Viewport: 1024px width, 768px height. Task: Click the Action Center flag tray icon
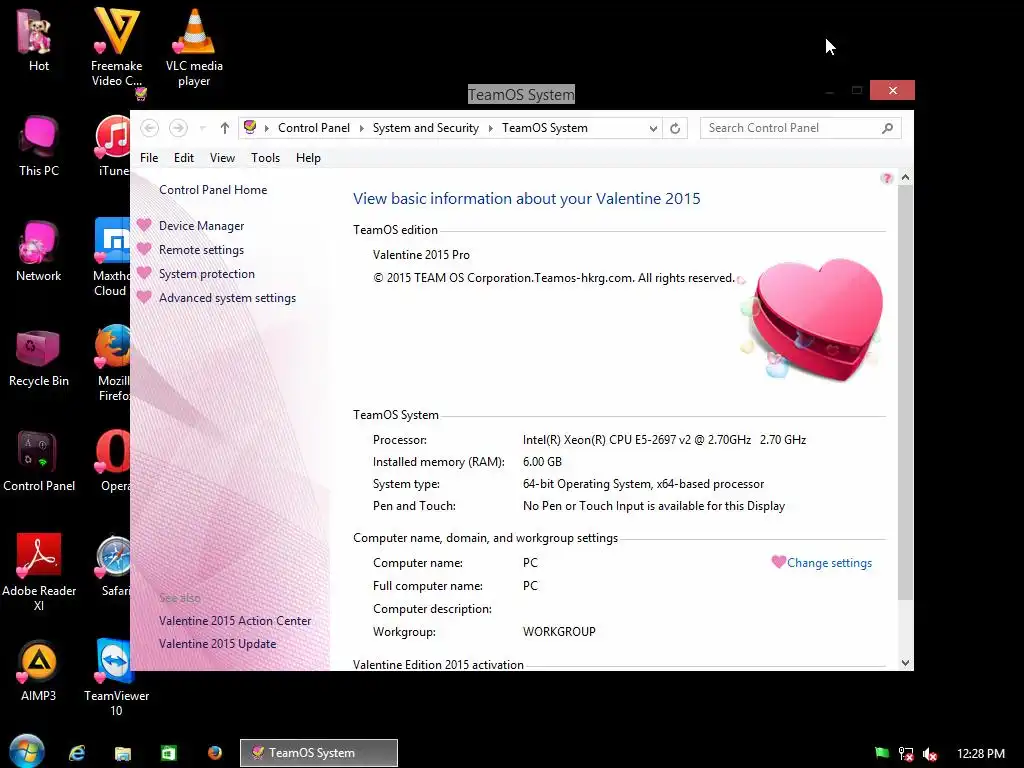pyautogui.click(x=882, y=753)
